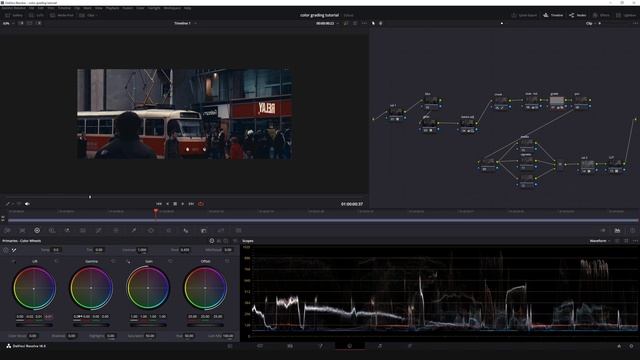Reset the Lift wheel

pyautogui.click(x=56, y=261)
